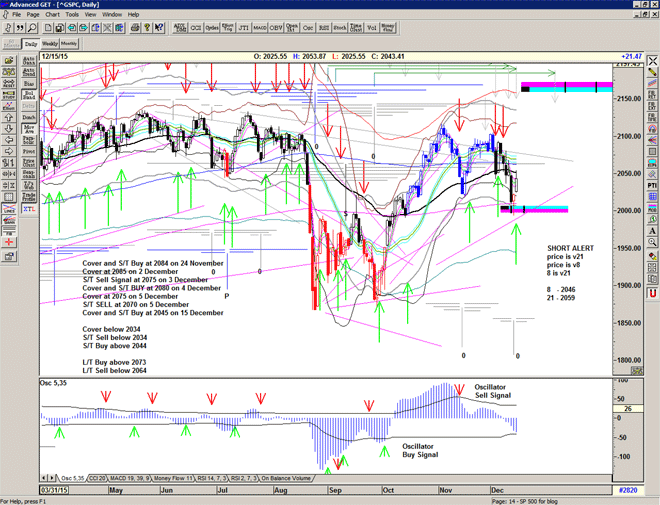This screenshot has height=505, width=660.
Task: Click the Auto Gann button
Action: click(x=27, y=61)
